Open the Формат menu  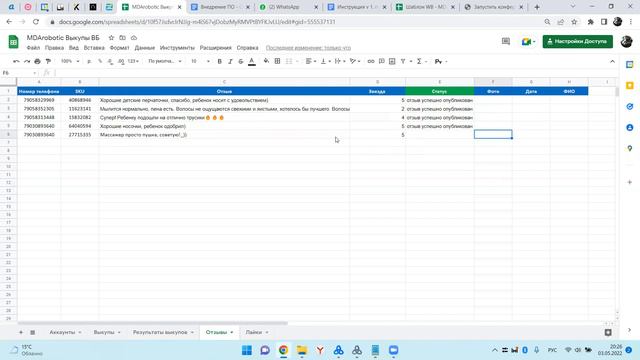click(119, 48)
